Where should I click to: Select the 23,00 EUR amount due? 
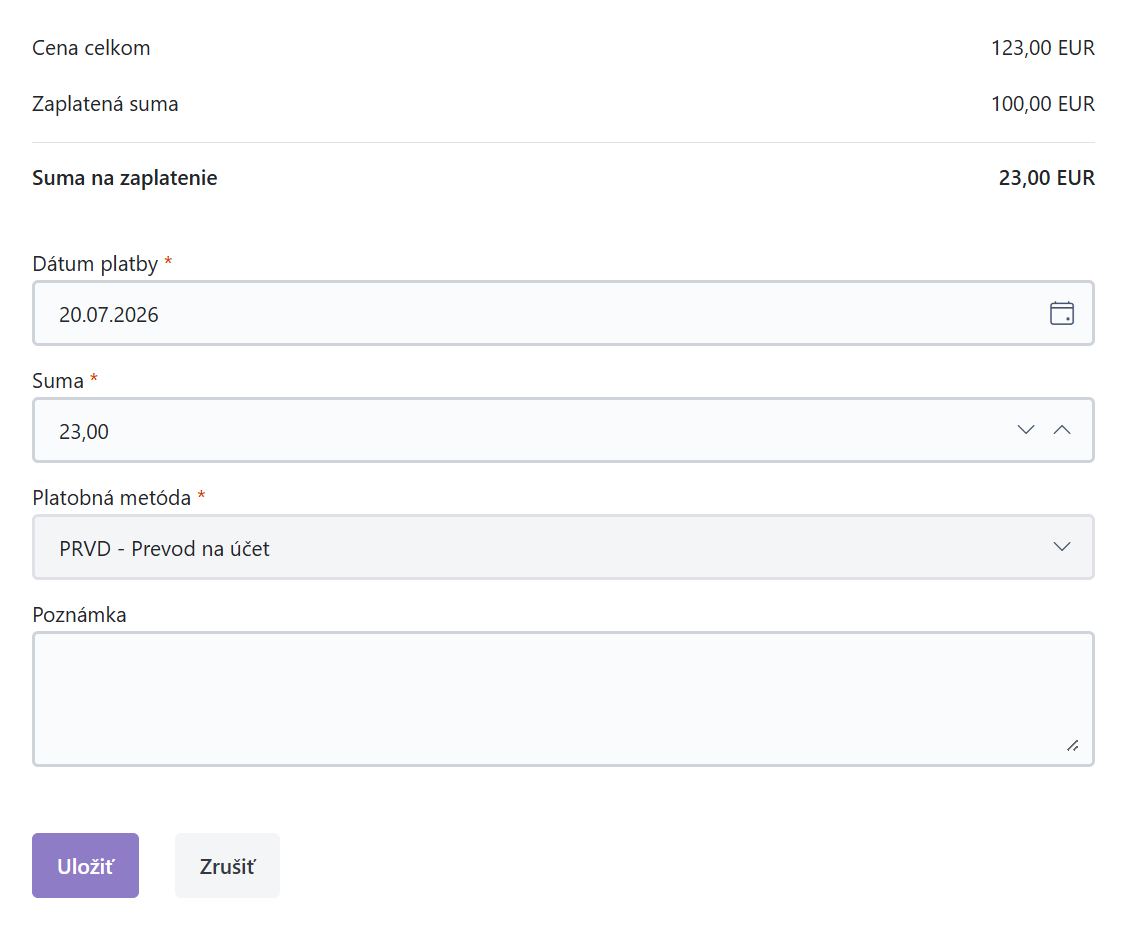tap(1046, 178)
